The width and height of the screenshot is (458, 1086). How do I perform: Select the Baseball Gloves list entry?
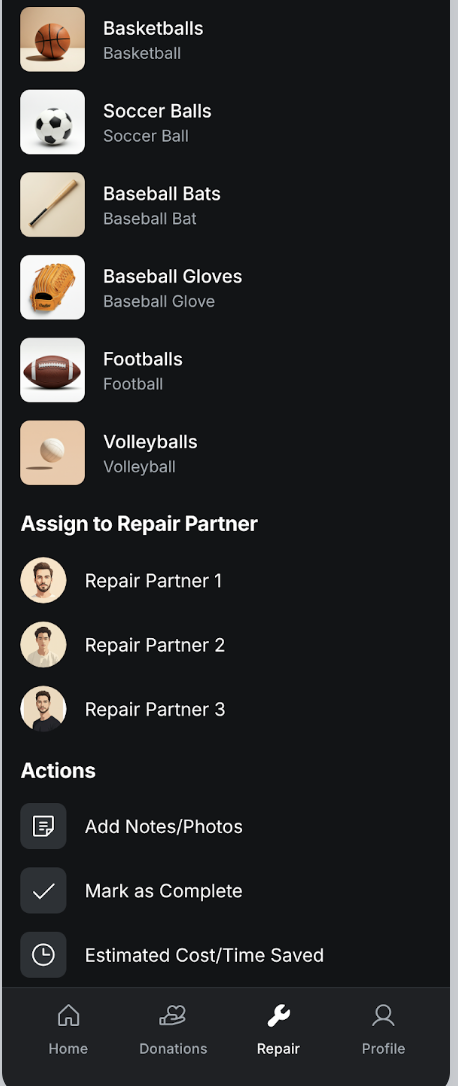coord(227,287)
